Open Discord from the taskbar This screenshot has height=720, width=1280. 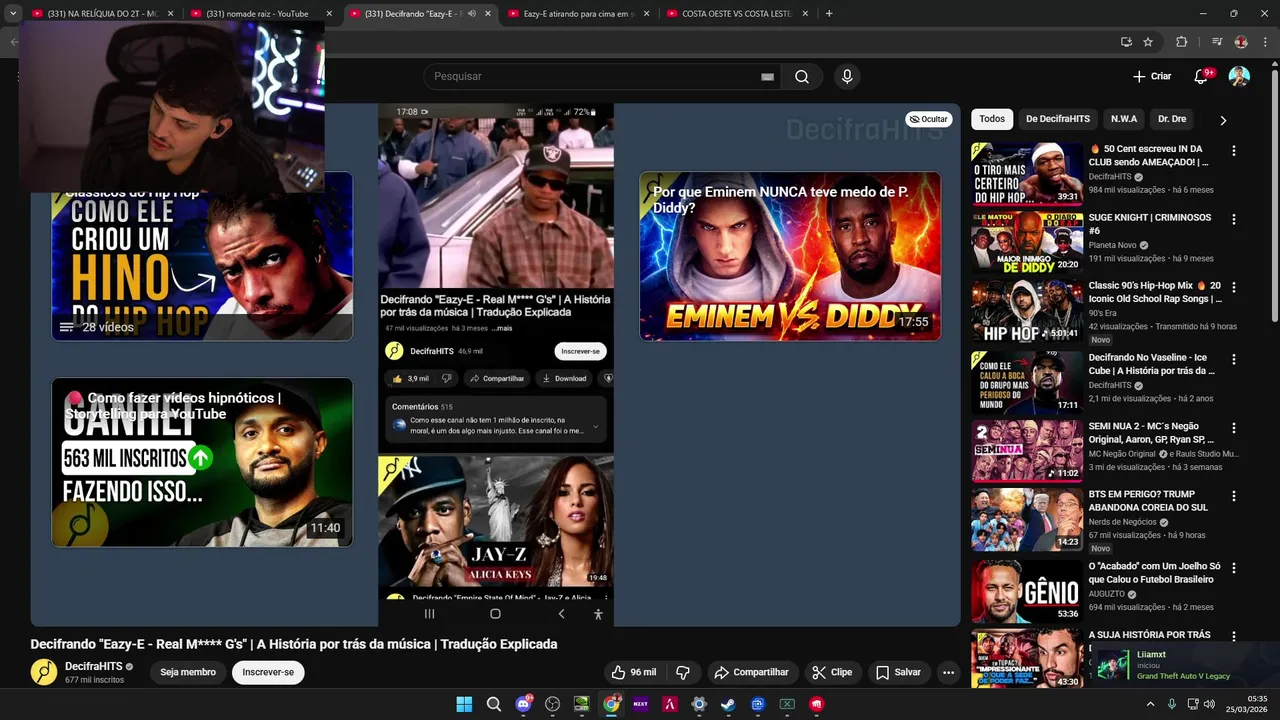[523, 704]
